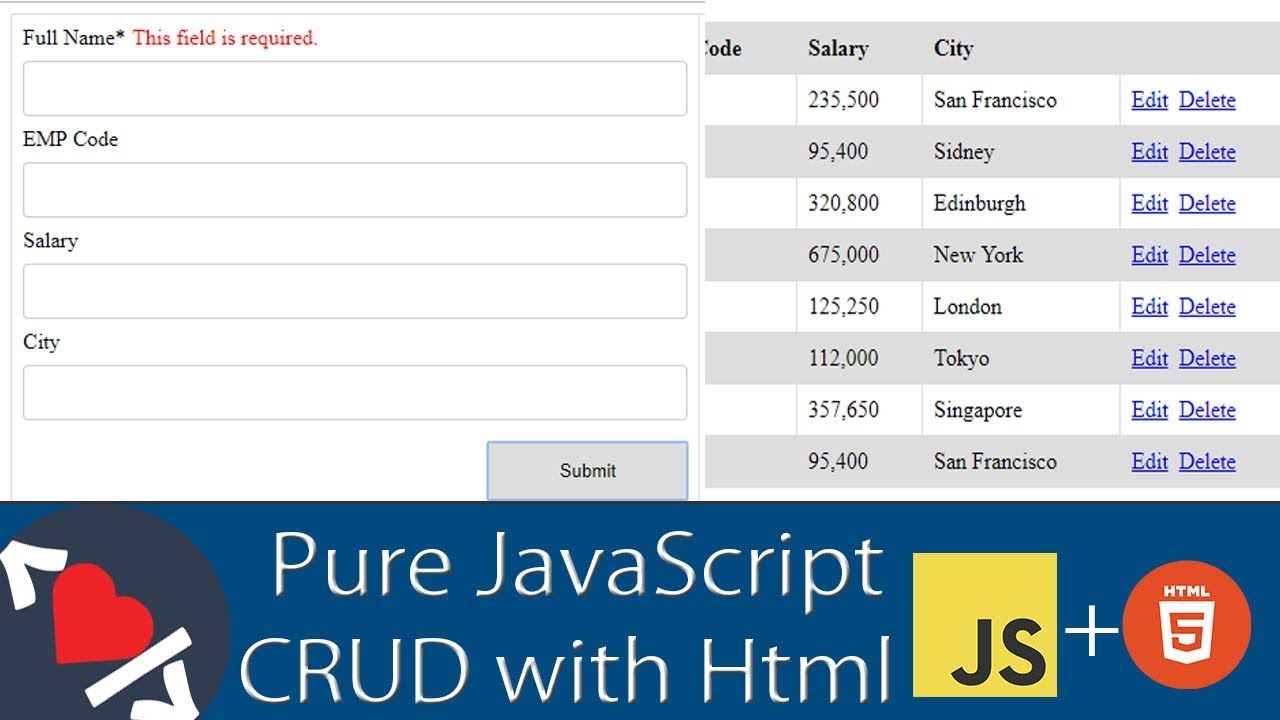The width and height of the screenshot is (1280, 720).
Task: Click the orange HTML5 logo
Action: pyautogui.click(x=1187, y=624)
